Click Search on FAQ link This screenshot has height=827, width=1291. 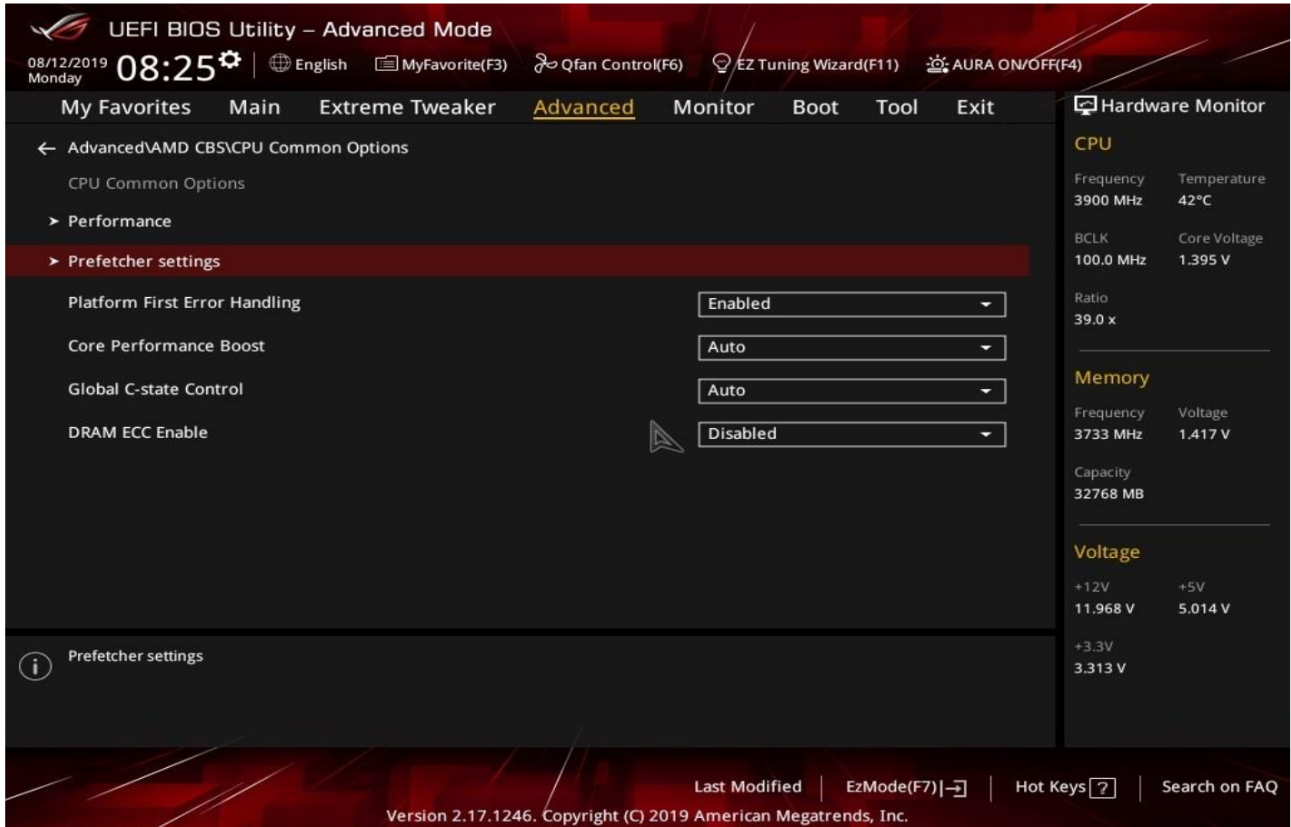[1219, 787]
